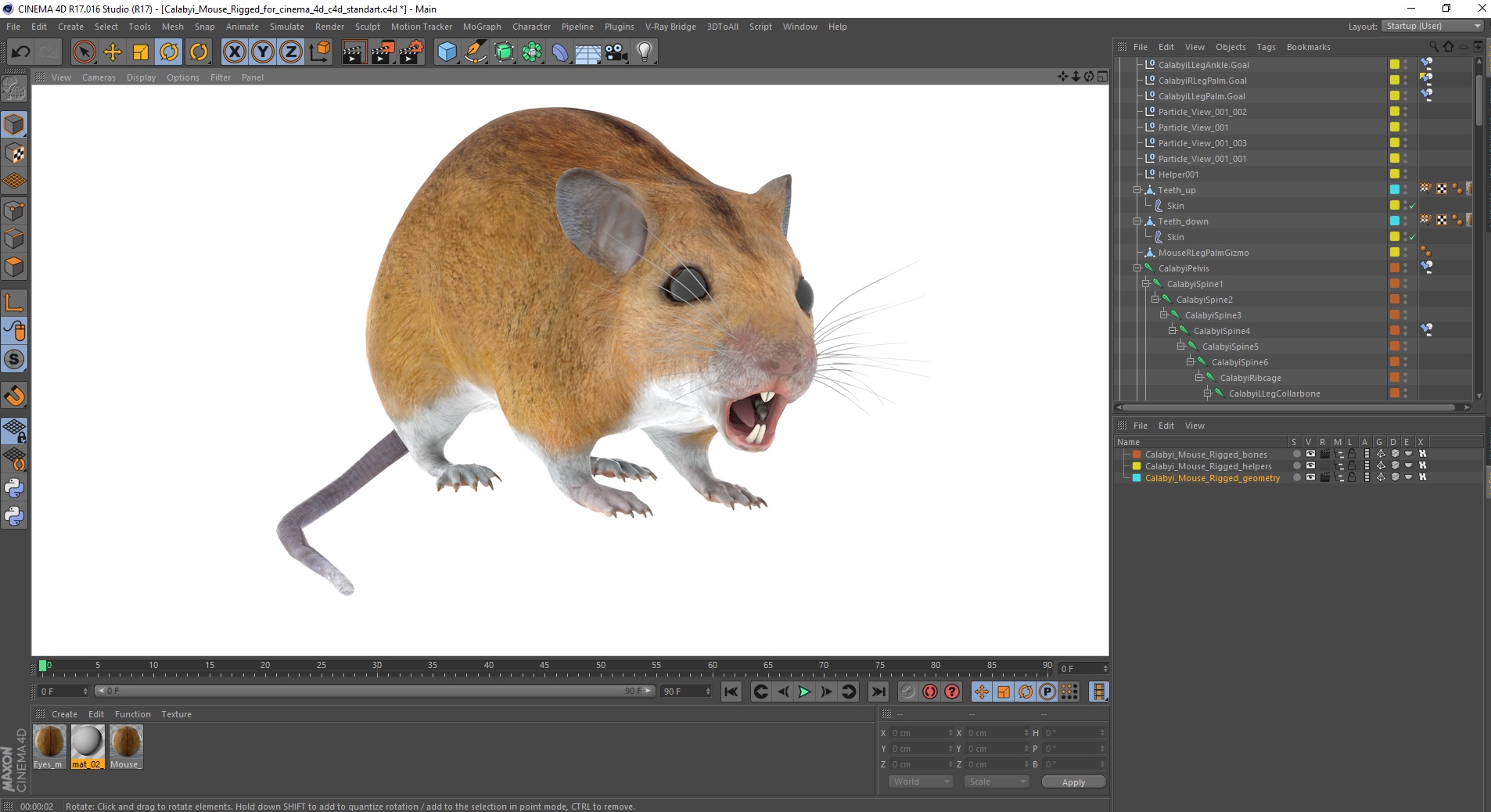Select the Move tool
The height and width of the screenshot is (812, 1491).
pos(113,52)
